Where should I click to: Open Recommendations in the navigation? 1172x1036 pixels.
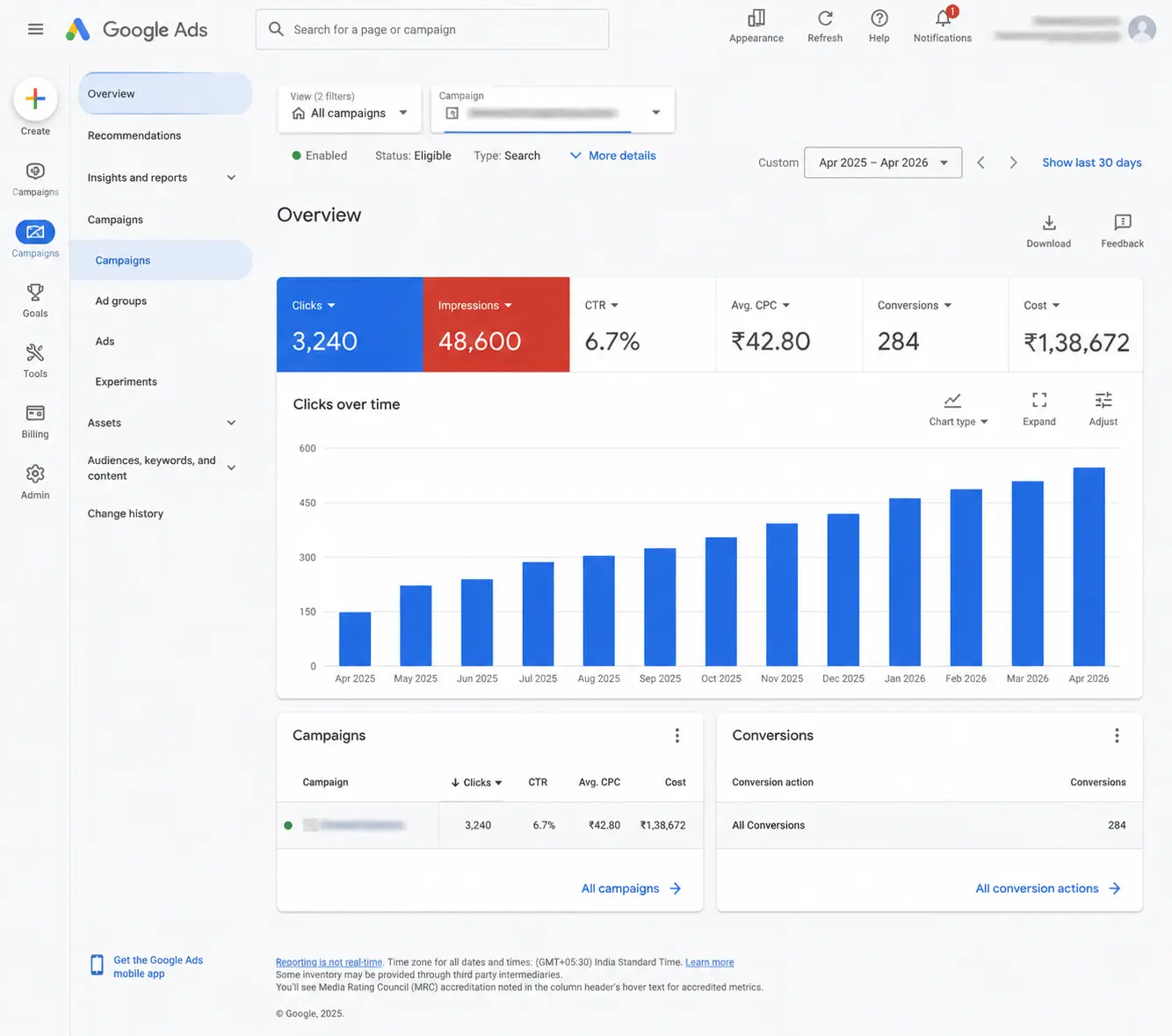coord(134,135)
